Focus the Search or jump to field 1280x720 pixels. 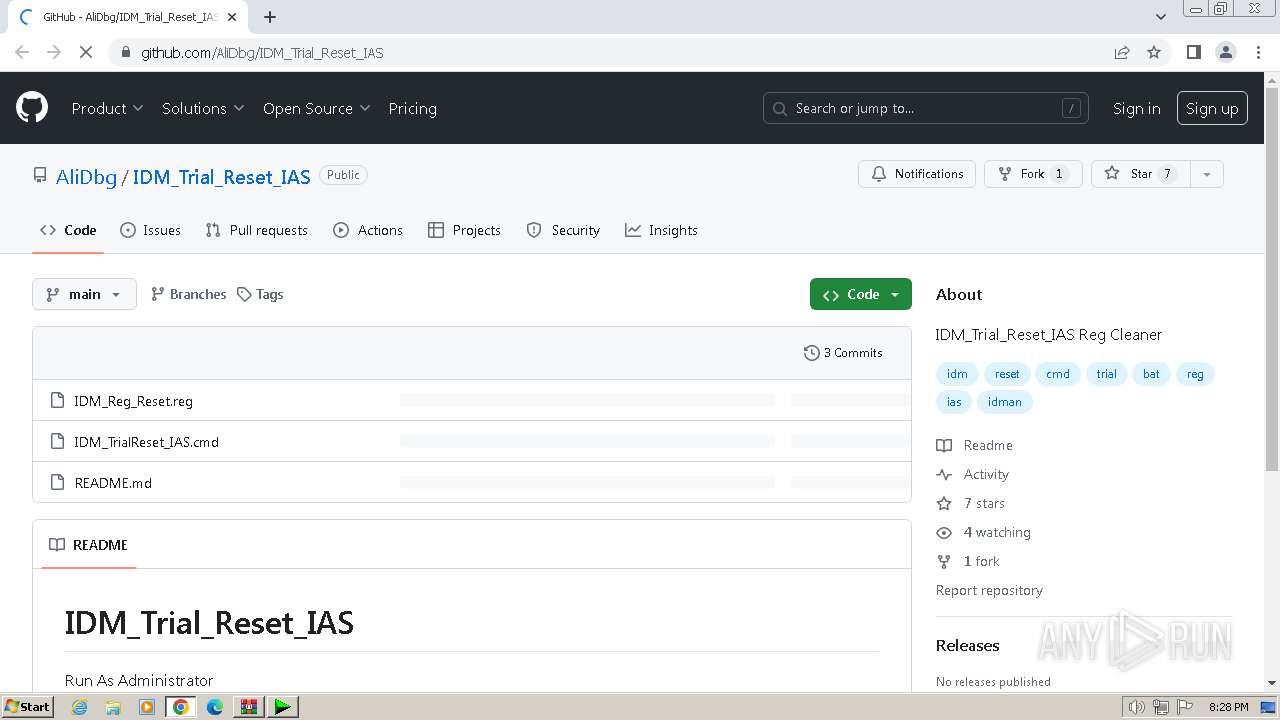[926, 108]
